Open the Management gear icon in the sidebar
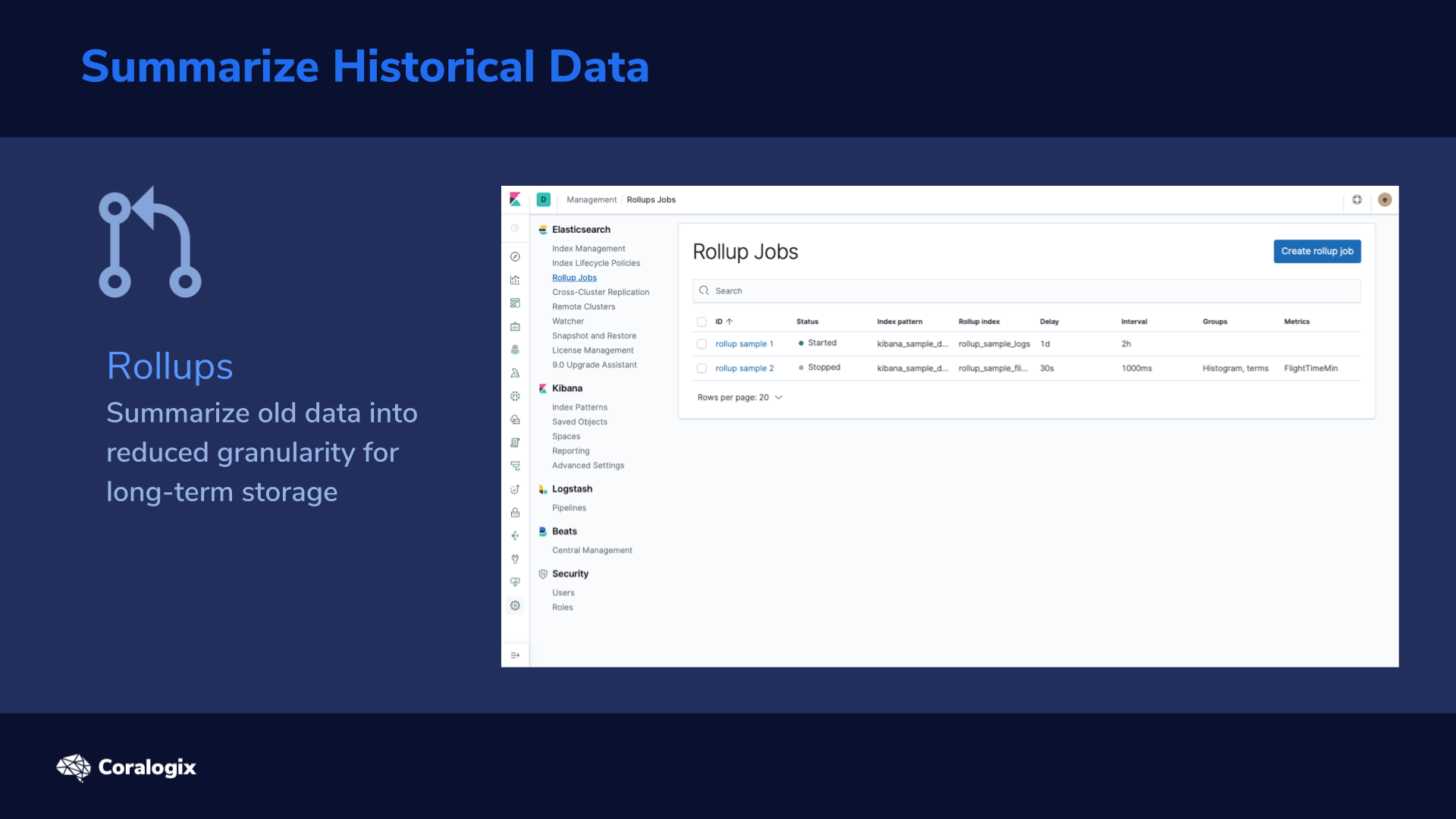This screenshot has height=819, width=1456. pos(515,605)
